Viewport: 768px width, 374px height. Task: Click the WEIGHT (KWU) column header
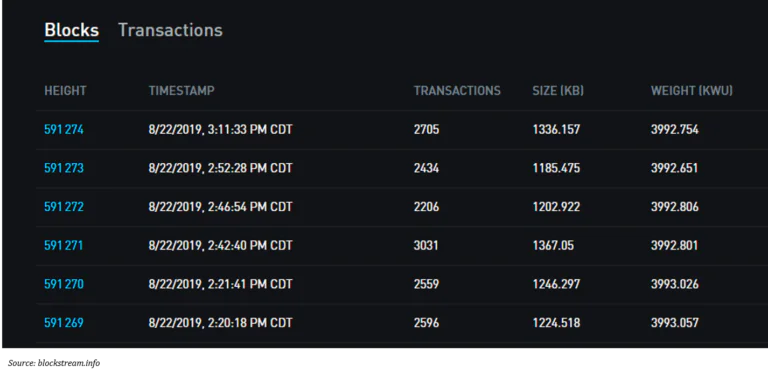(692, 91)
